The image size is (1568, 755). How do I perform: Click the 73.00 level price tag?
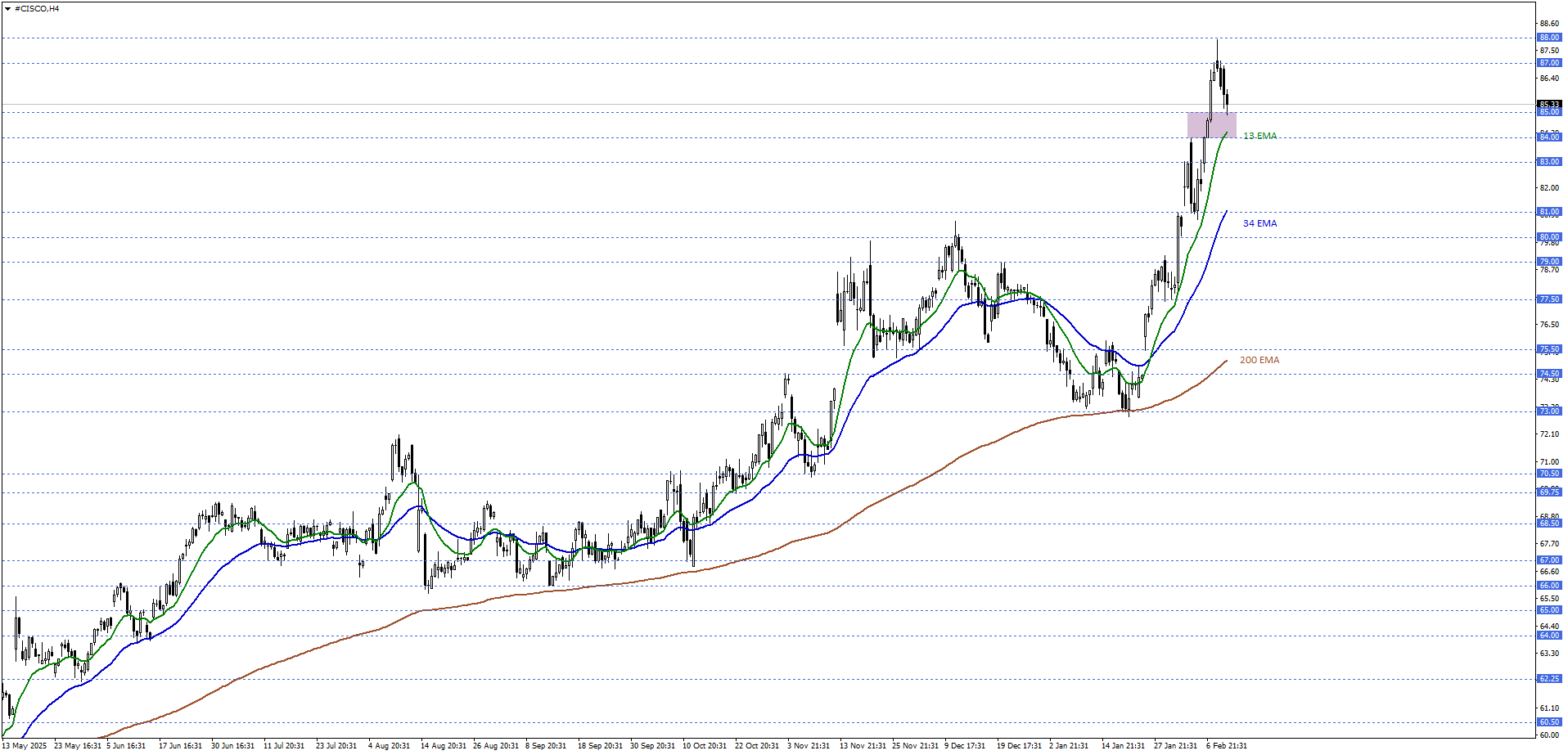point(1549,411)
